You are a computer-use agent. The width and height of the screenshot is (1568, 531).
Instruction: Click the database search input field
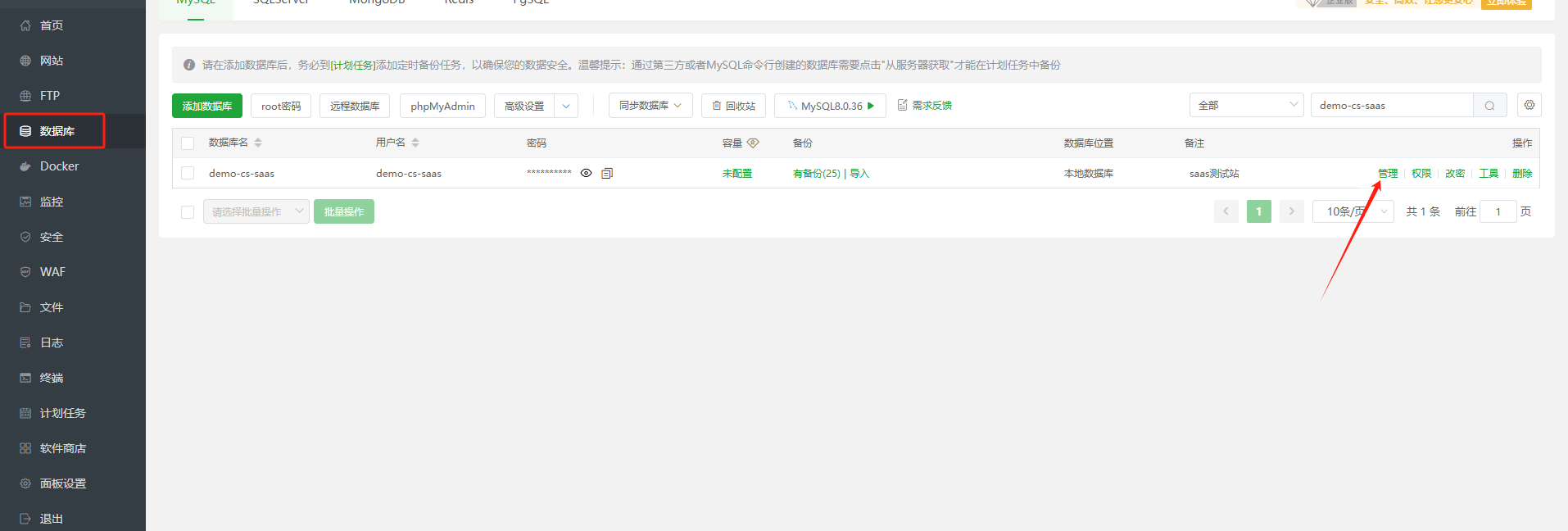tap(1391, 106)
